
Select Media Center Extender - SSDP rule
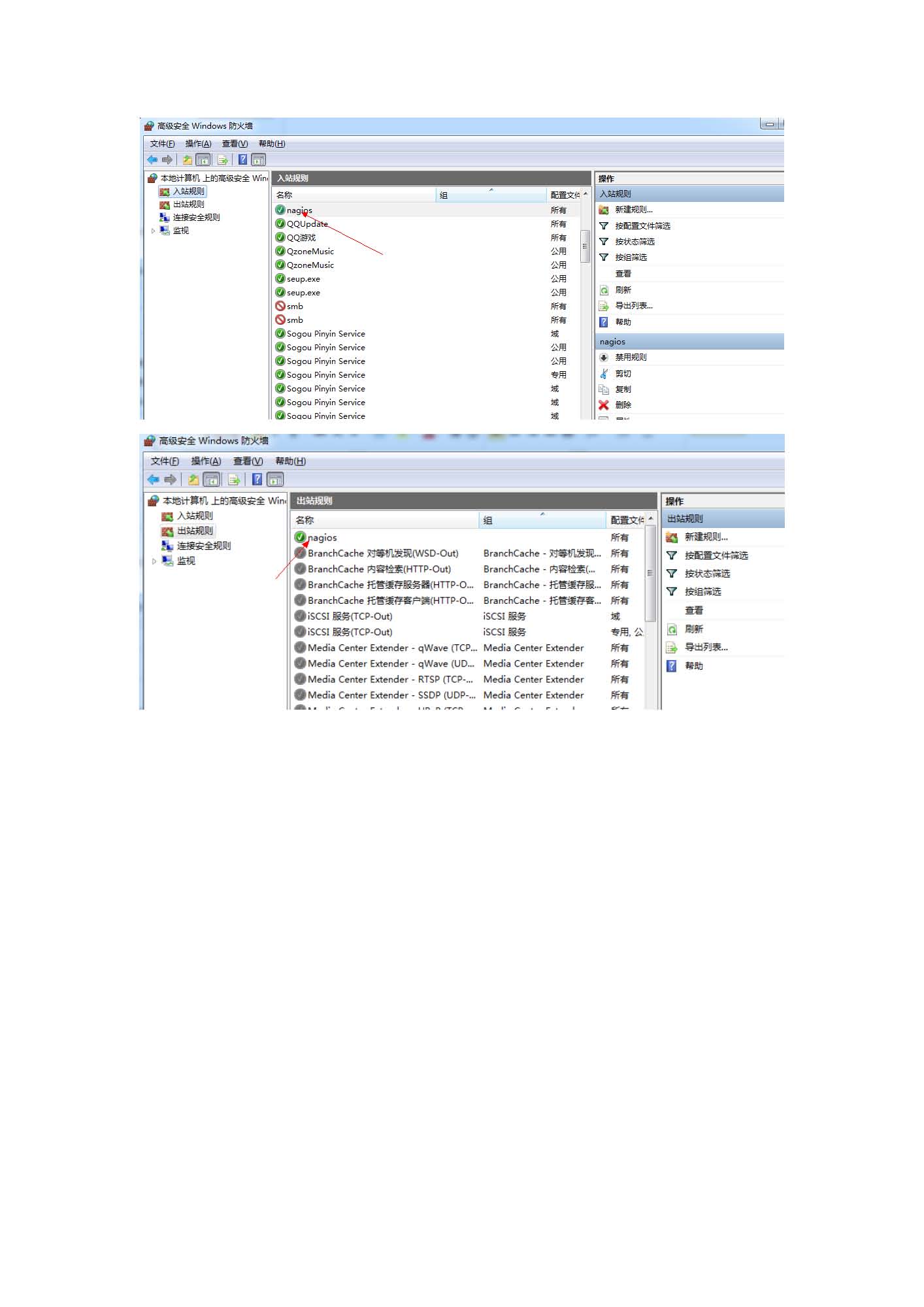pyautogui.click(x=468, y=695)
